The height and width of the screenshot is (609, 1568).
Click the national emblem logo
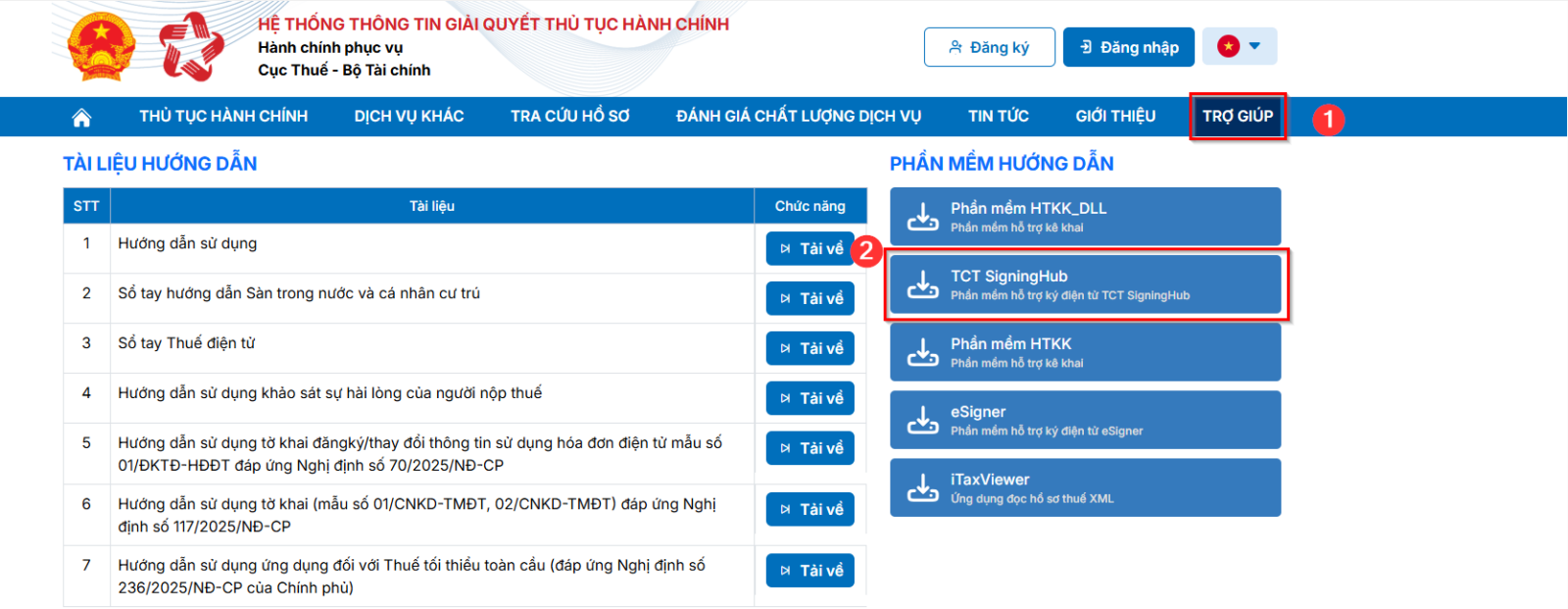pyautogui.click(x=101, y=47)
